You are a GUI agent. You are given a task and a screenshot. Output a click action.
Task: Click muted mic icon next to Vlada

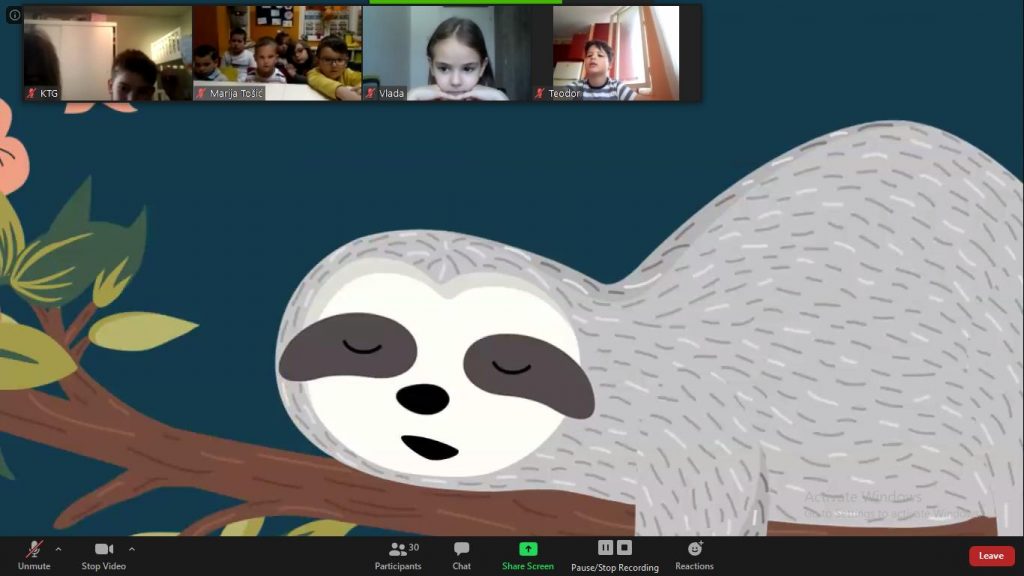[x=371, y=93]
